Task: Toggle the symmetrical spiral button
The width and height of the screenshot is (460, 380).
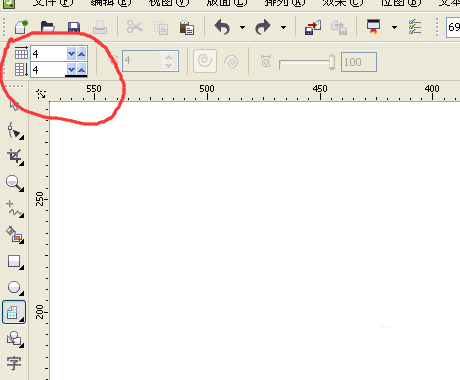Action: (x=205, y=61)
